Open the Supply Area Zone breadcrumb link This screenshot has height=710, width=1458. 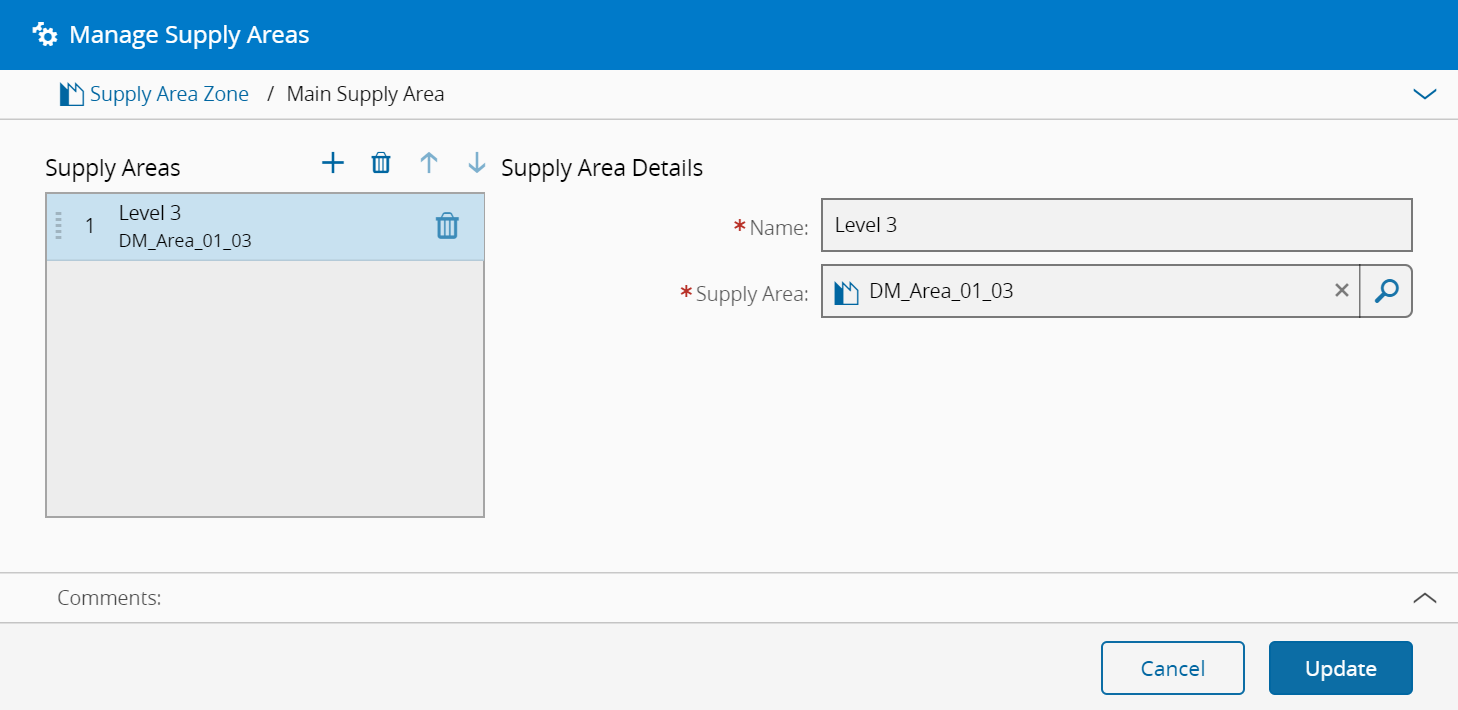tap(169, 94)
